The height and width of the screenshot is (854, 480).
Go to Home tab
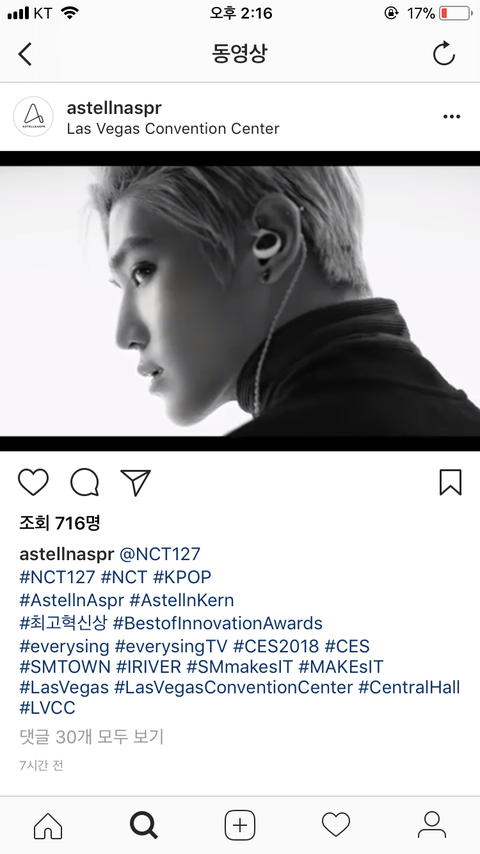point(48,826)
